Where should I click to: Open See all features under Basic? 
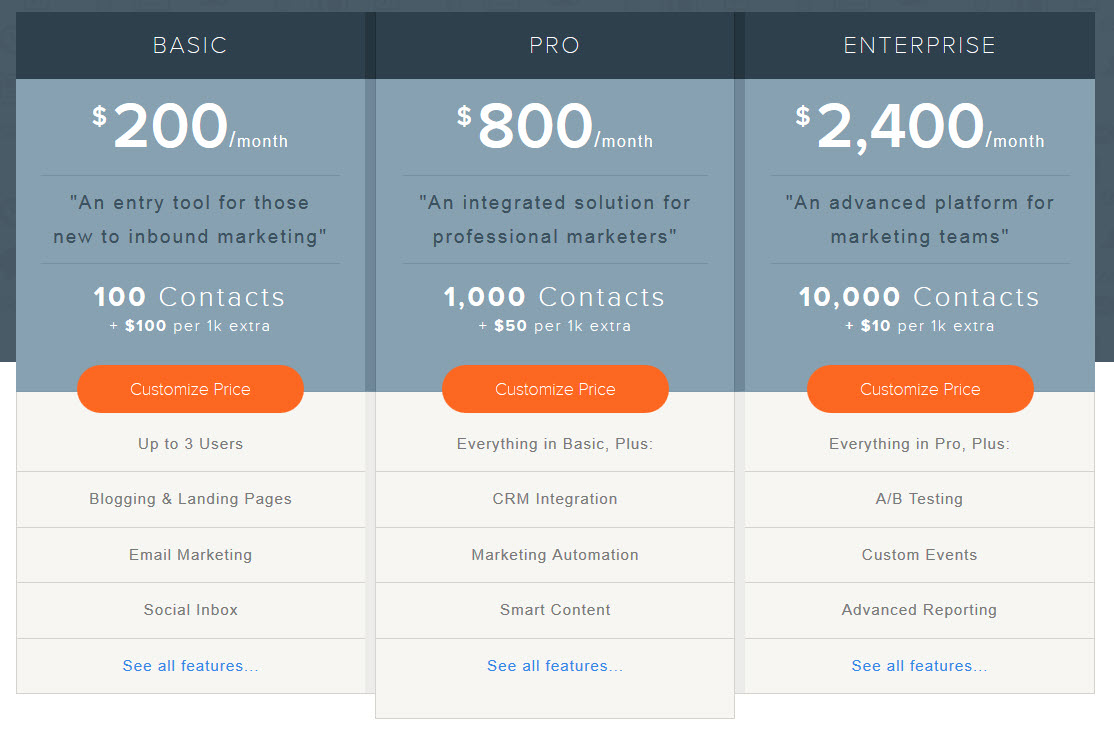pyautogui.click(x=190, y=666)
